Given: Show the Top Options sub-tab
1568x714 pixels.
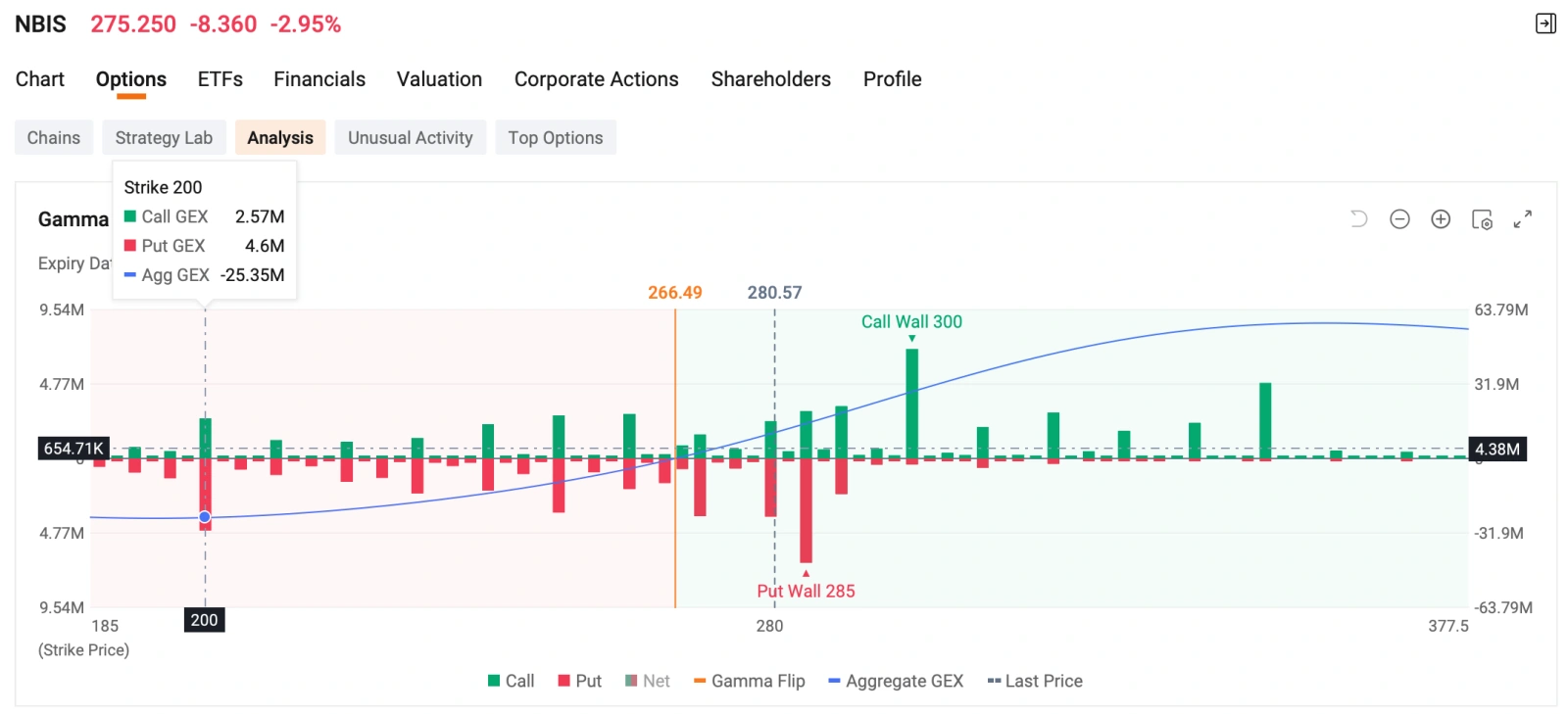Looking at the screenshot, I should click(556, 138).
